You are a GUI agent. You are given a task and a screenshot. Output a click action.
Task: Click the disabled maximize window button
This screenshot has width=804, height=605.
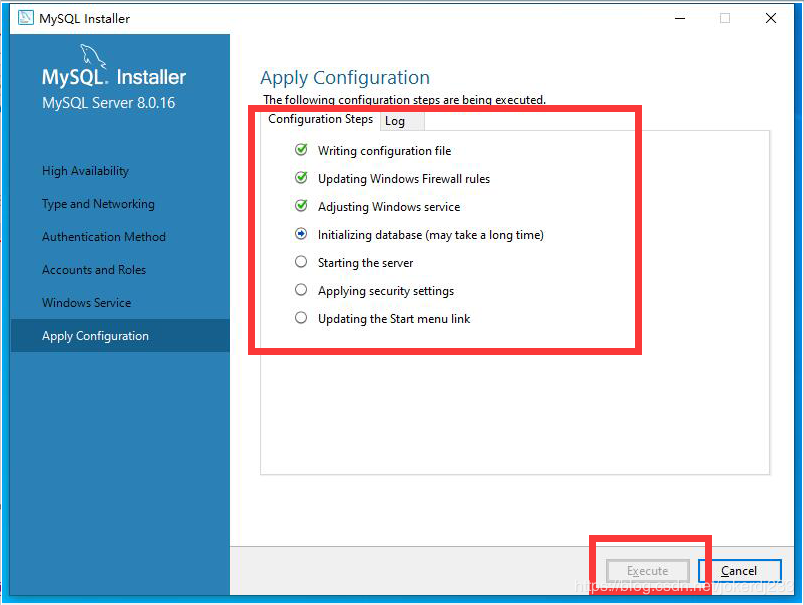point(725,18)
